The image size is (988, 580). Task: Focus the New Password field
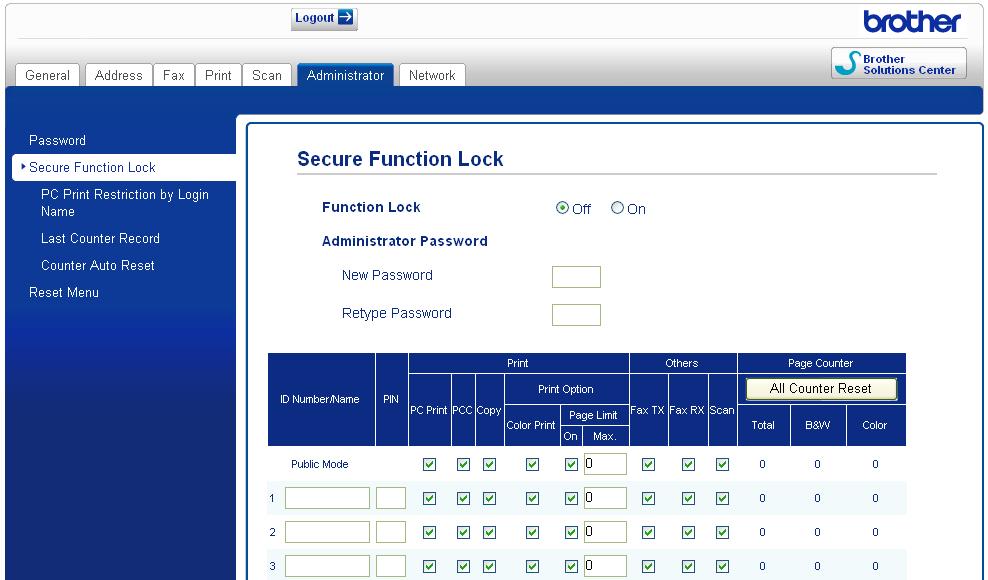pyautogui.click(x=576, y=277)
